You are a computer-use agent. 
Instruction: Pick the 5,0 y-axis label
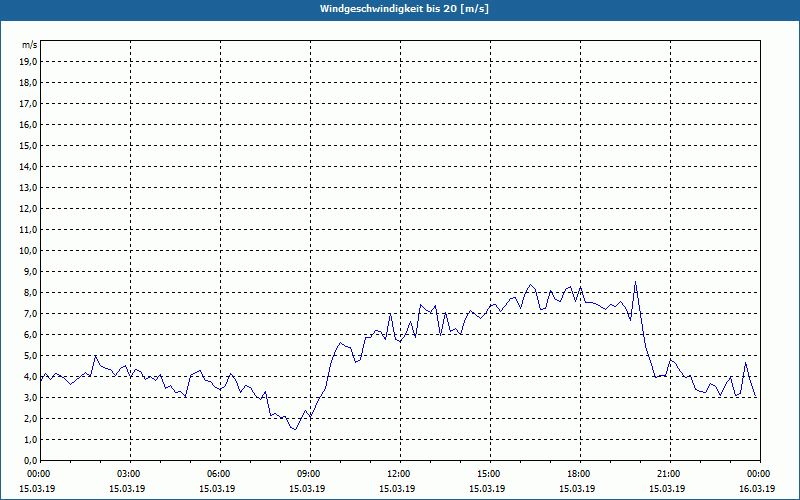pyautogui.click(x=30, y=356)
